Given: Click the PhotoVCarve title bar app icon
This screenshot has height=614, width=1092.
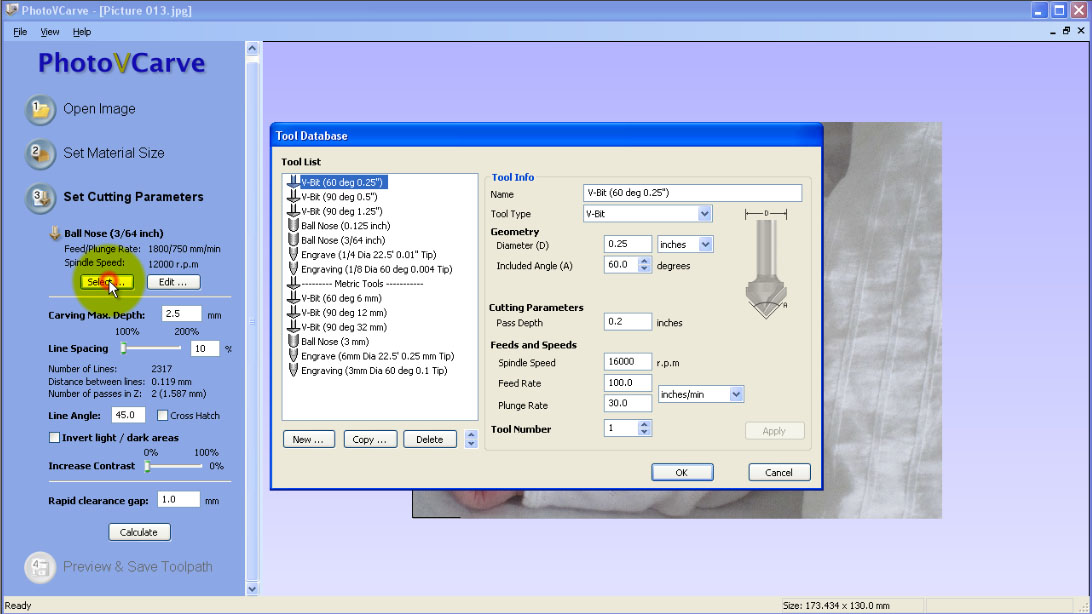Looking at the screenshot, I should pyautogui.click(x=11, y=10).
